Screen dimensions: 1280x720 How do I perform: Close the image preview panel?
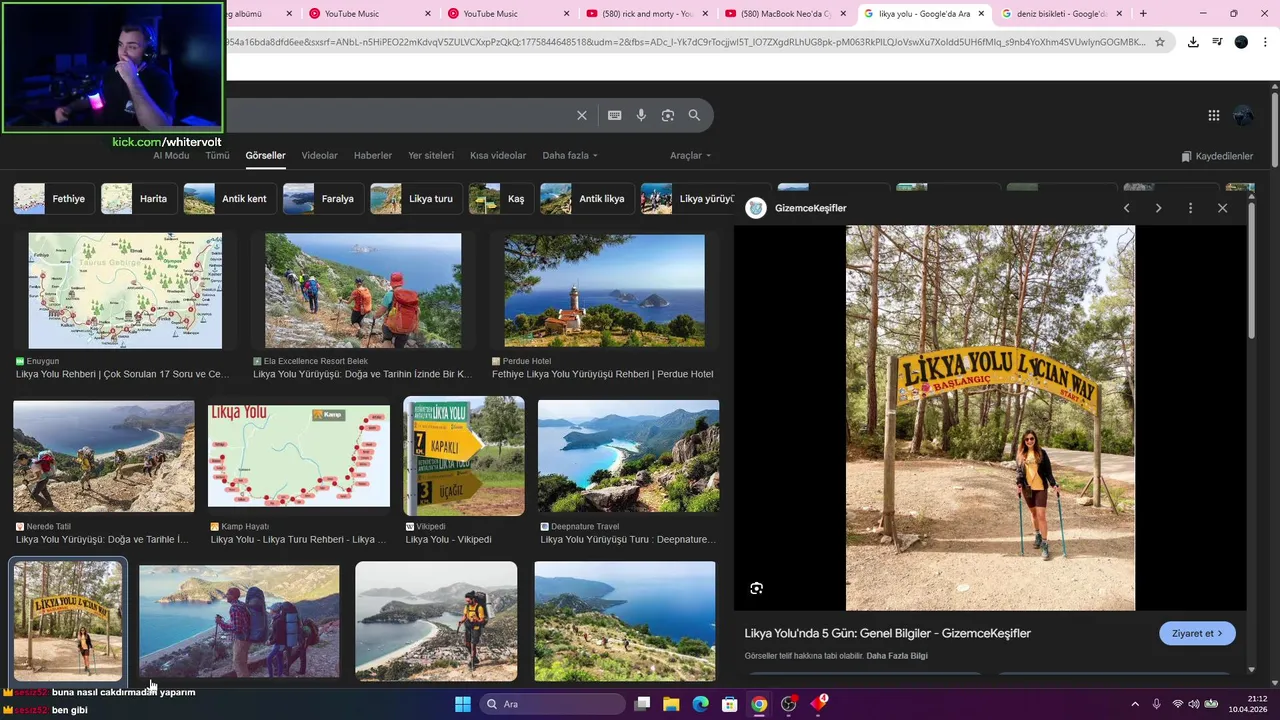(1222, 208)
